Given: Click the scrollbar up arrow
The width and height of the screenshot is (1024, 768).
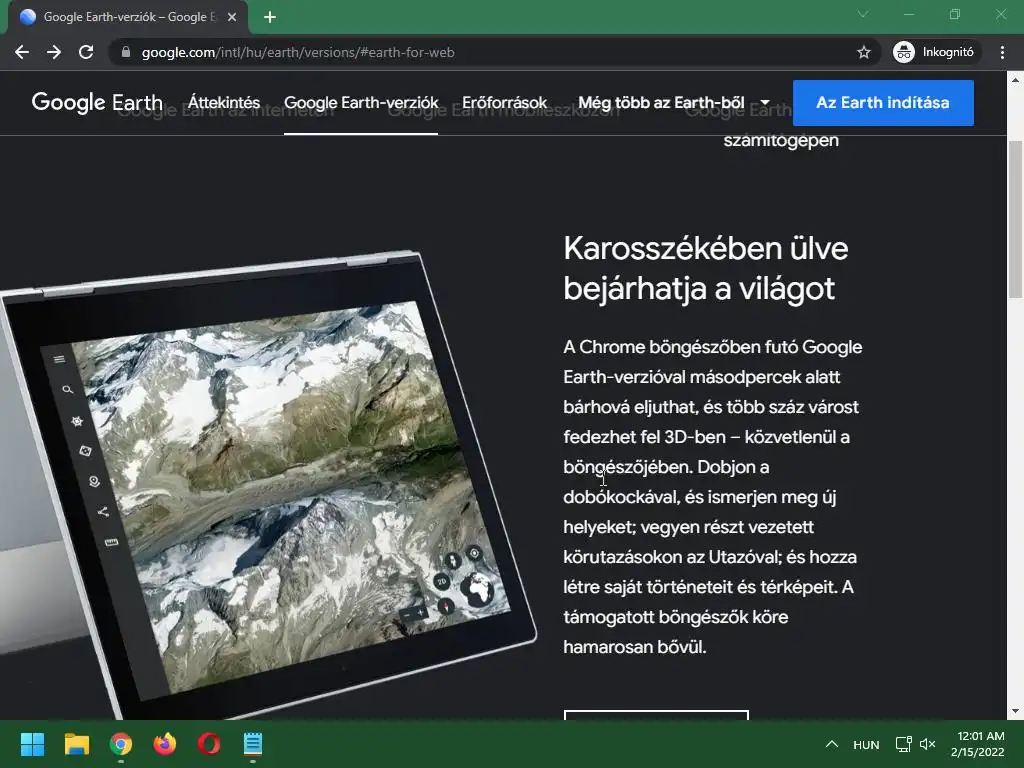Looking at the screenshot, I should tap(1015, 80).
